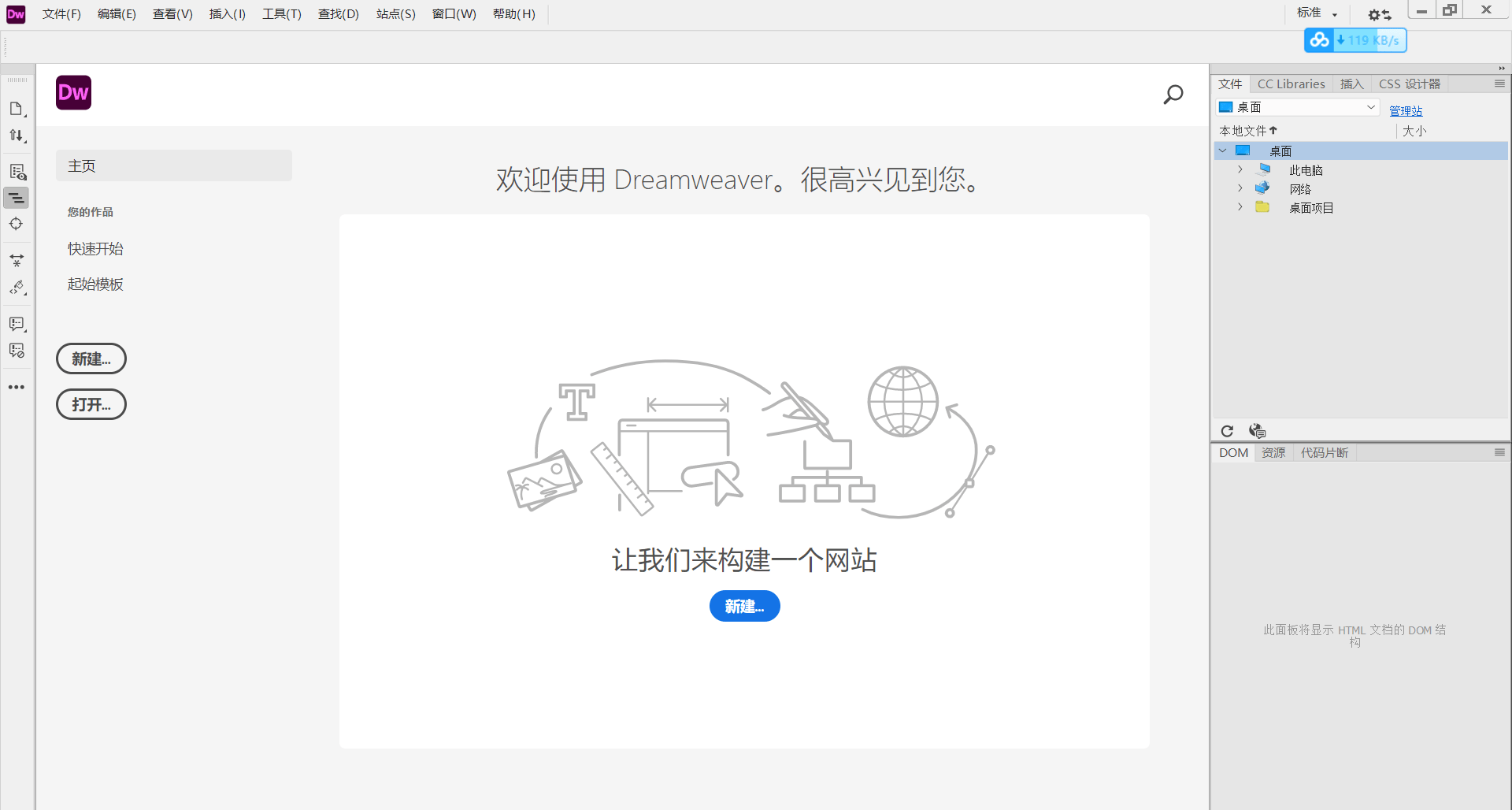Switch to the DOM tab

[1233, 452]
